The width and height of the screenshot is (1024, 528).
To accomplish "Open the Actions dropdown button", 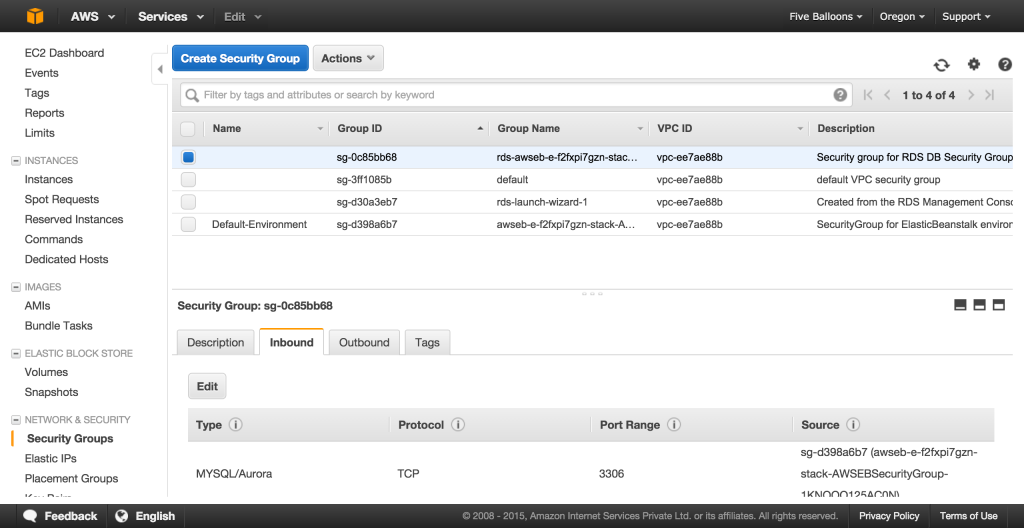I will 348,58.
